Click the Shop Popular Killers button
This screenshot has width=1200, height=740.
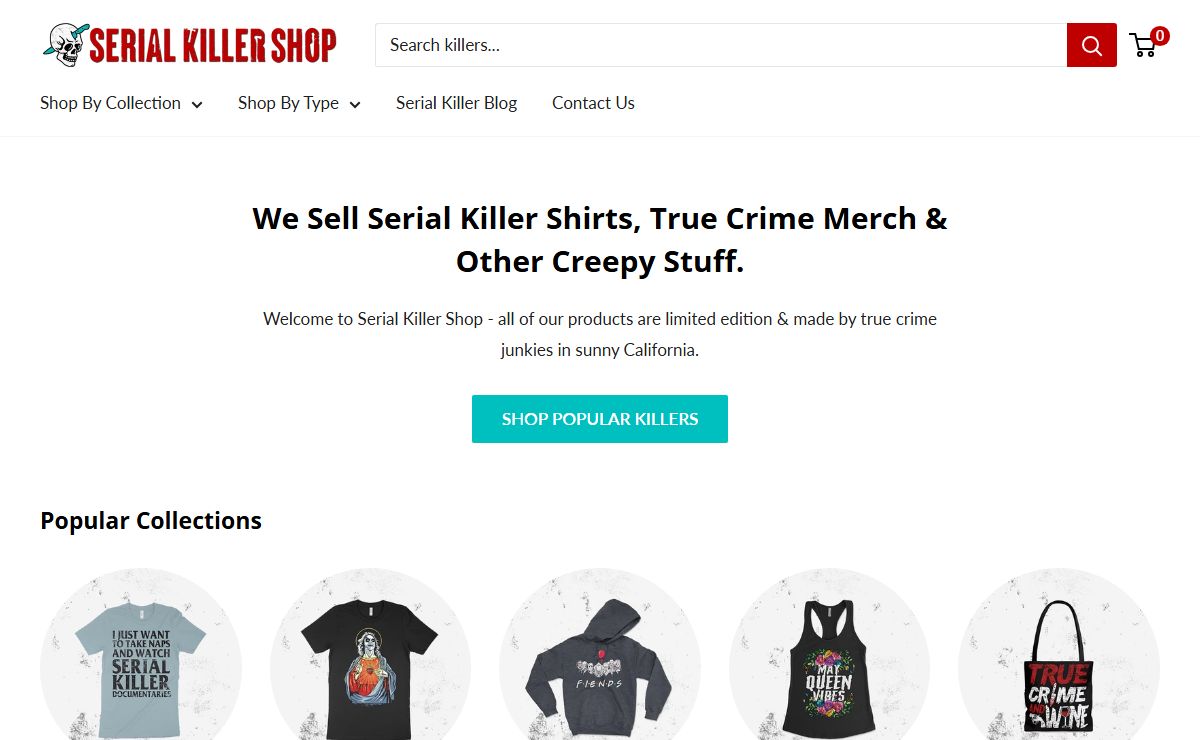600,419
